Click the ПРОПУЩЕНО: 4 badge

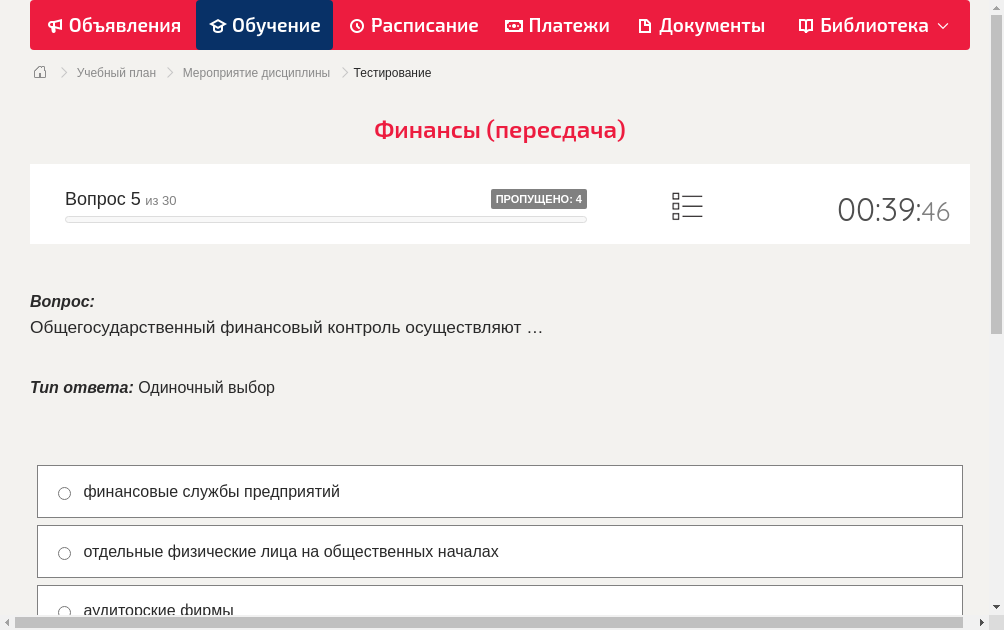pyautogui.click(x=538, y=199)
